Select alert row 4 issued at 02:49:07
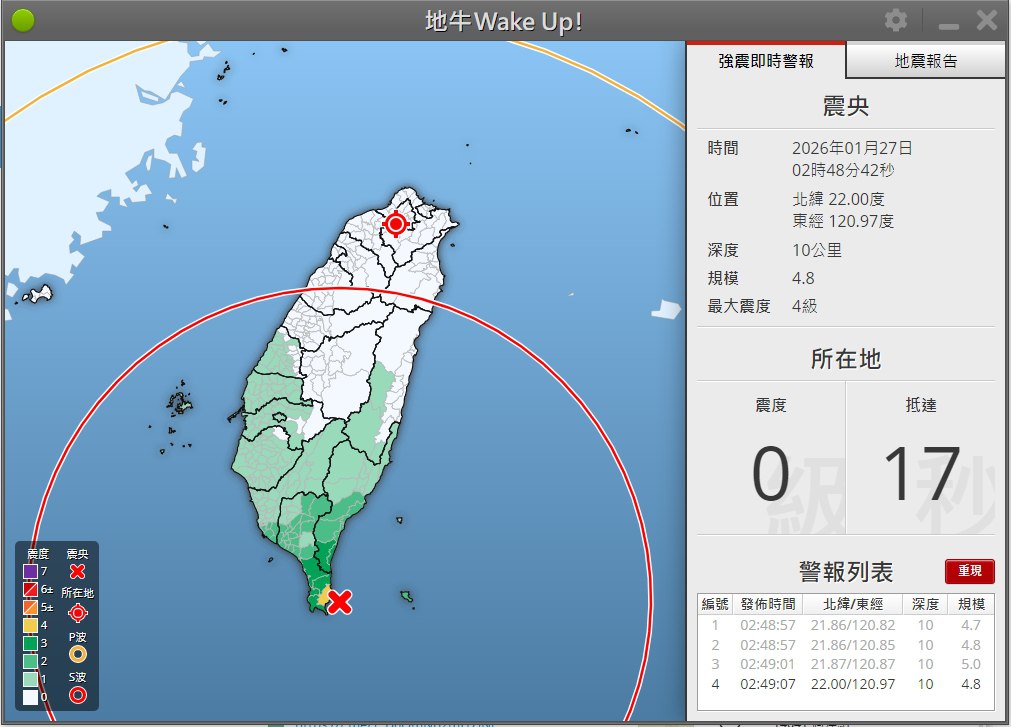The height and width of the screenshot is (727, 1011). pos(845,684)
